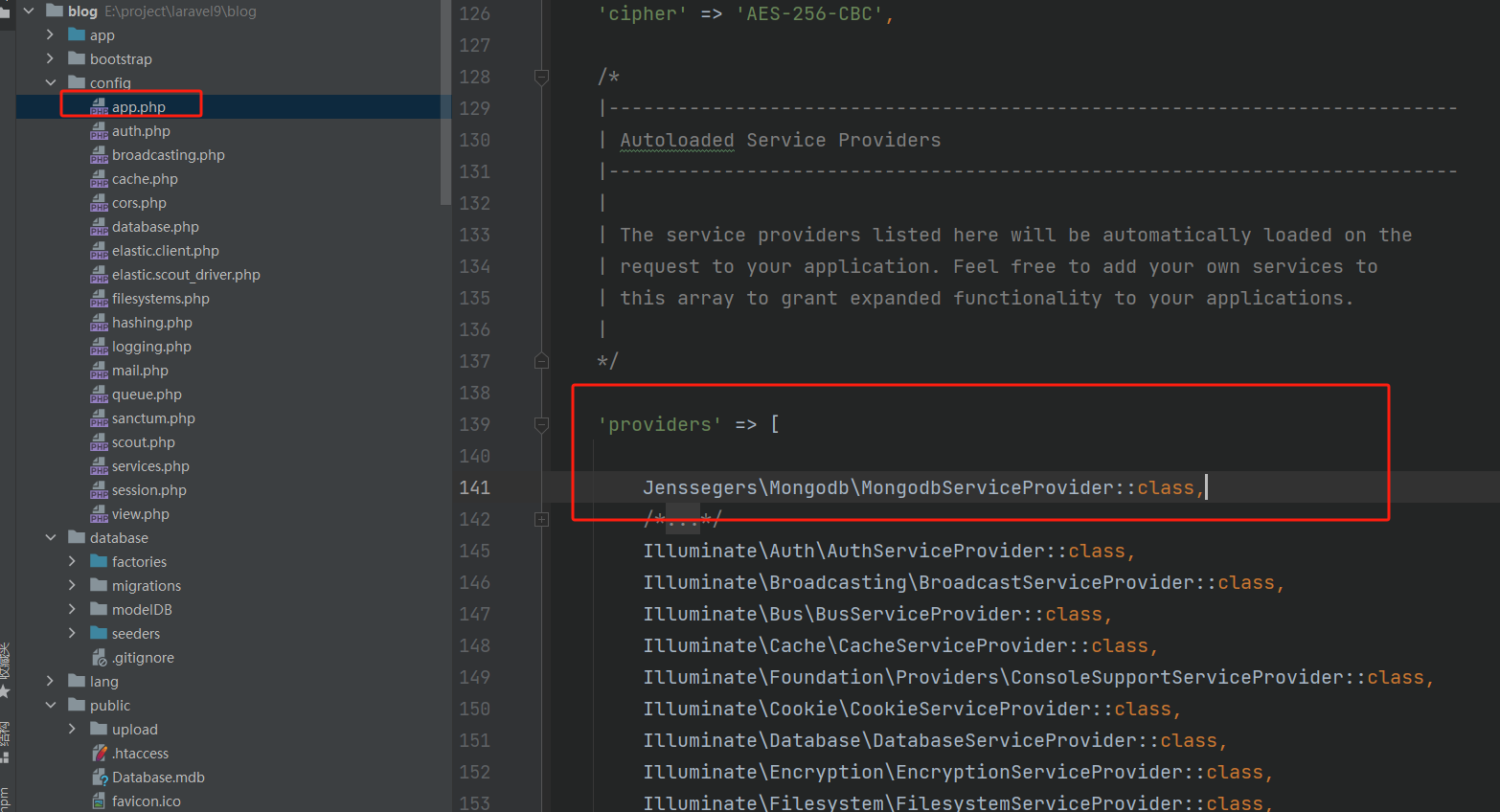Click the public folder icon
The image size is (1500, 812).
pyautogui.click(x=77, y=705)
